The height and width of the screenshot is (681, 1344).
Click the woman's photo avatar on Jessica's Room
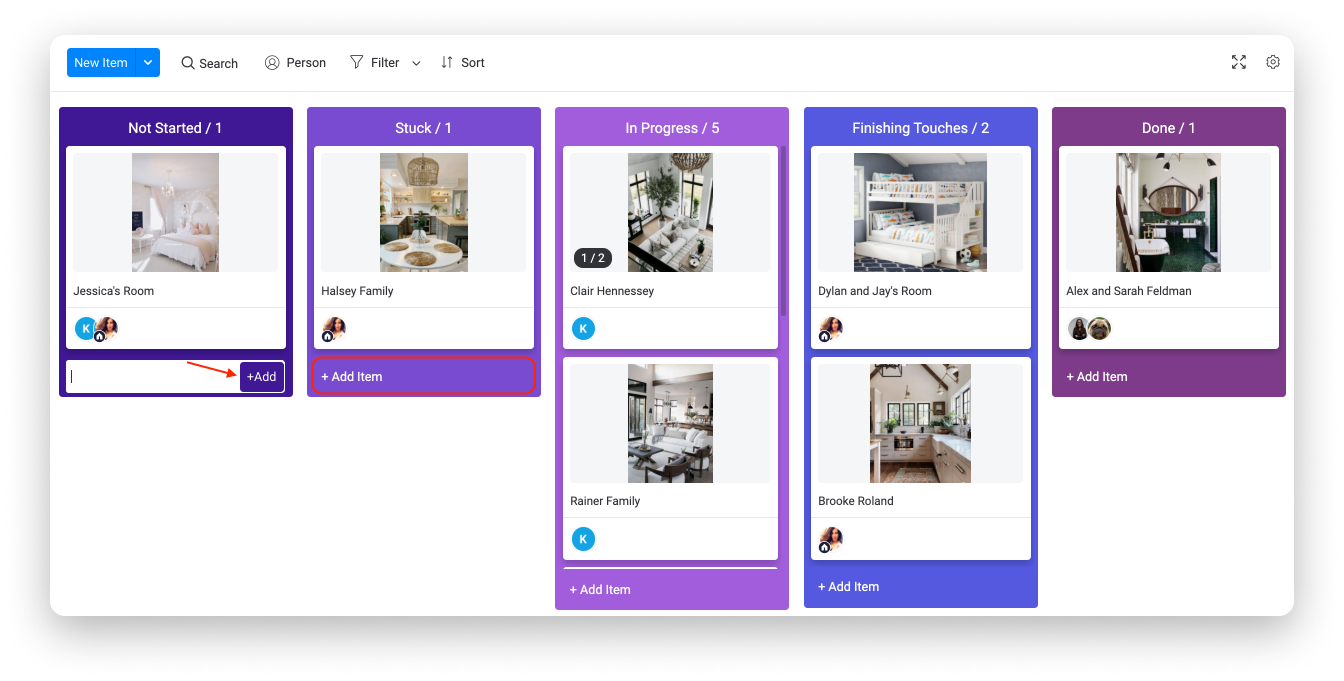[x=107, y=329]
